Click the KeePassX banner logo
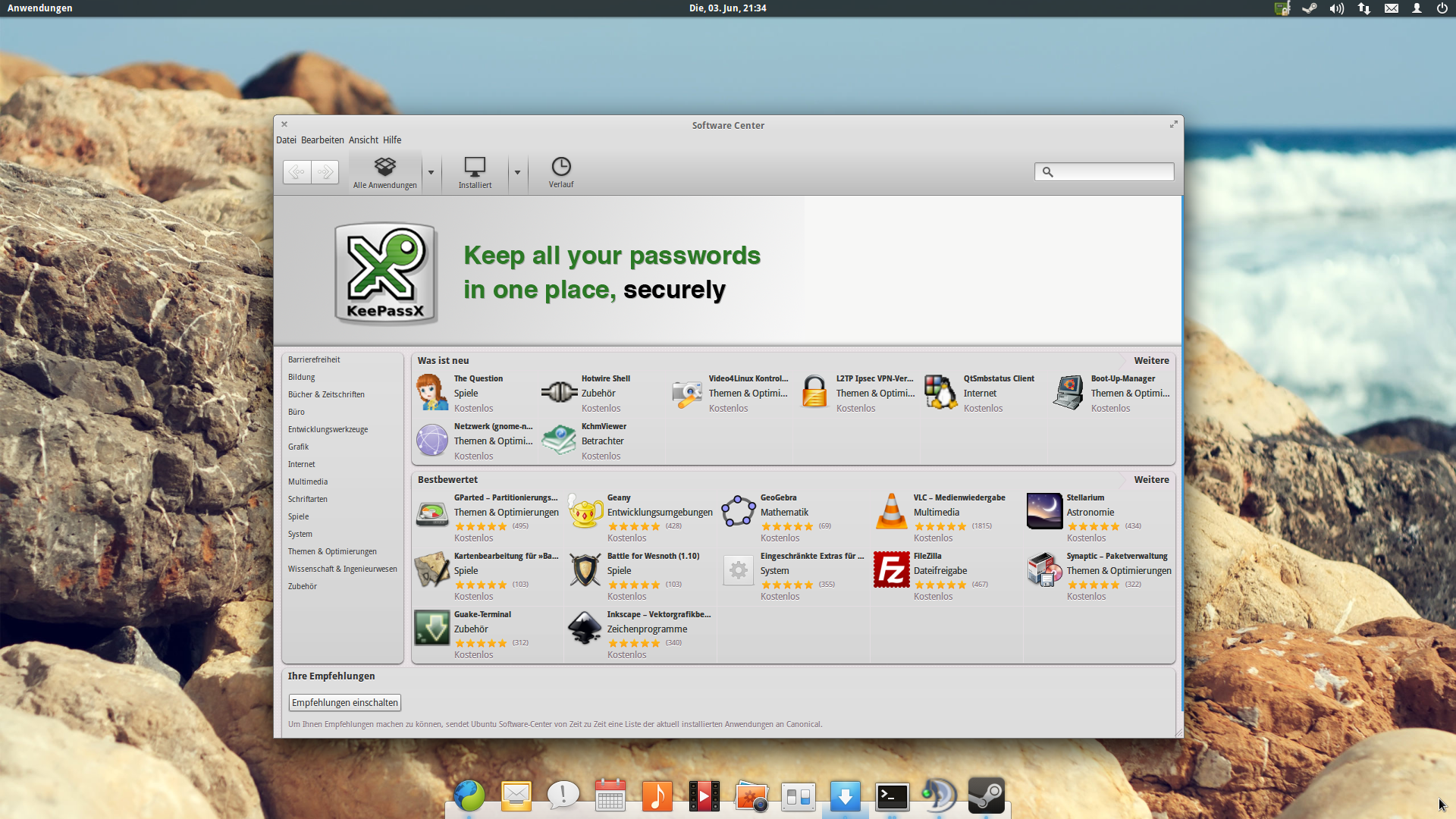 385,273
